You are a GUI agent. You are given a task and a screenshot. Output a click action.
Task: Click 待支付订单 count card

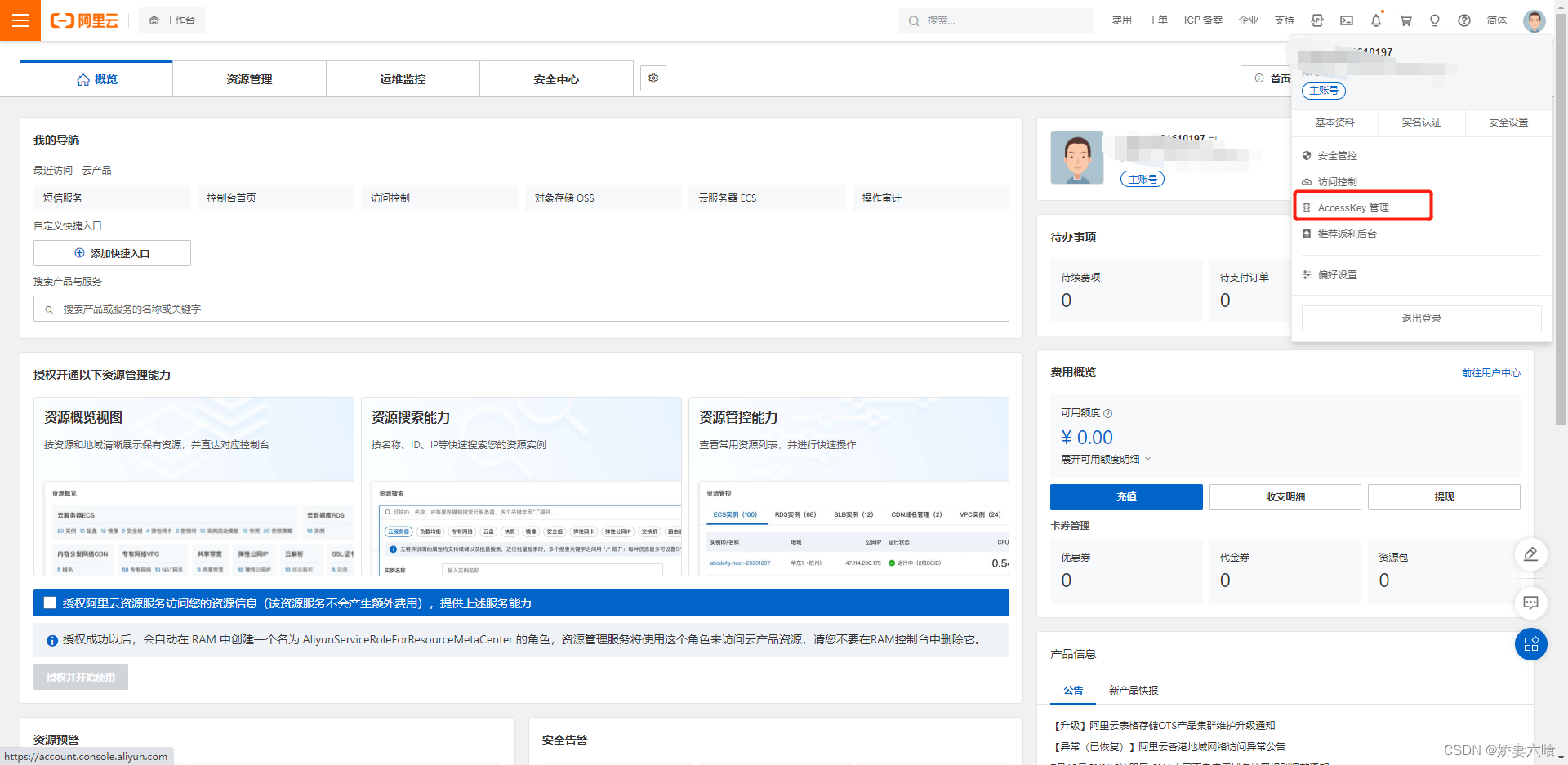coord(1249,290)
